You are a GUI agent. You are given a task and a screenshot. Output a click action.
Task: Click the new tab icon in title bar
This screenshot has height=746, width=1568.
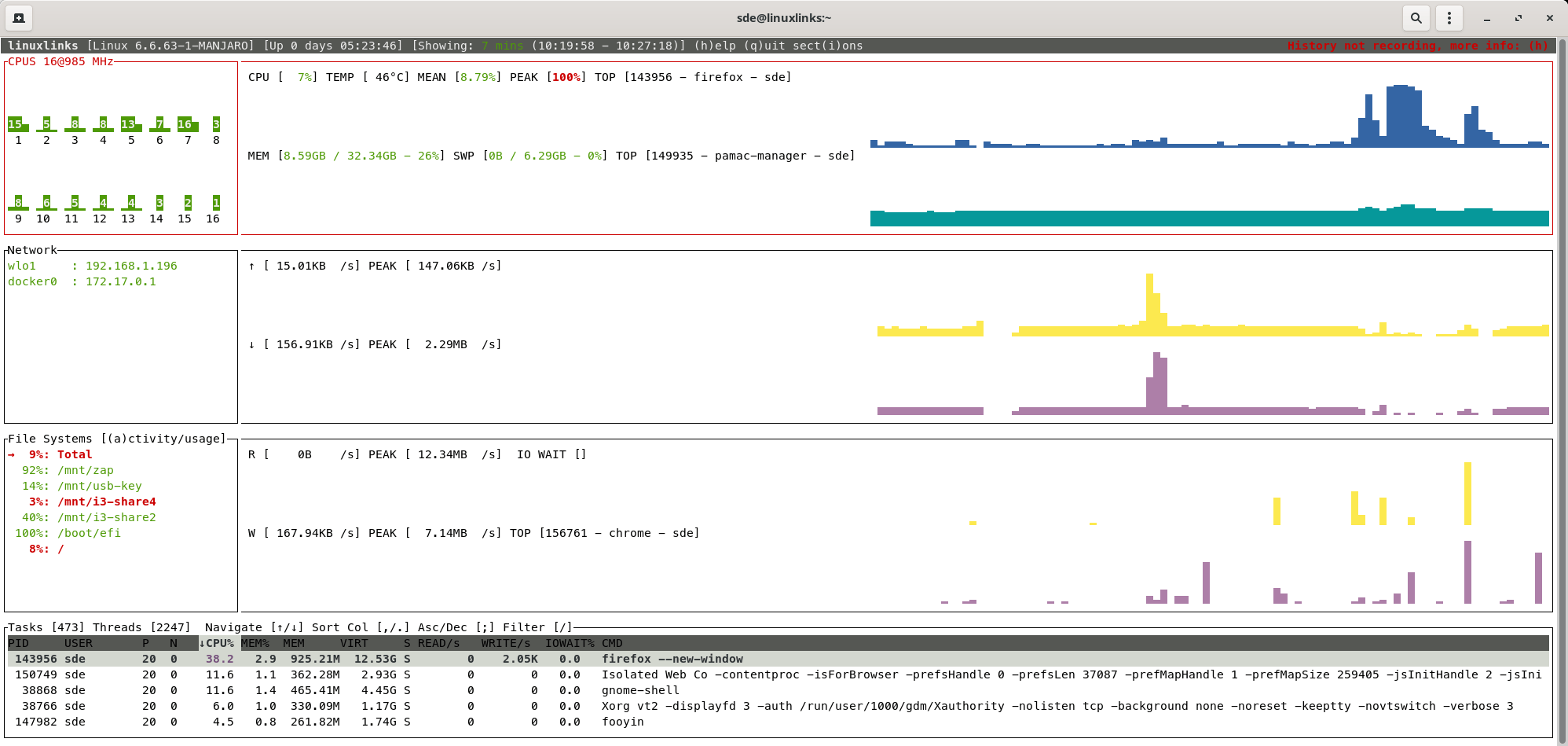point(19,17)
